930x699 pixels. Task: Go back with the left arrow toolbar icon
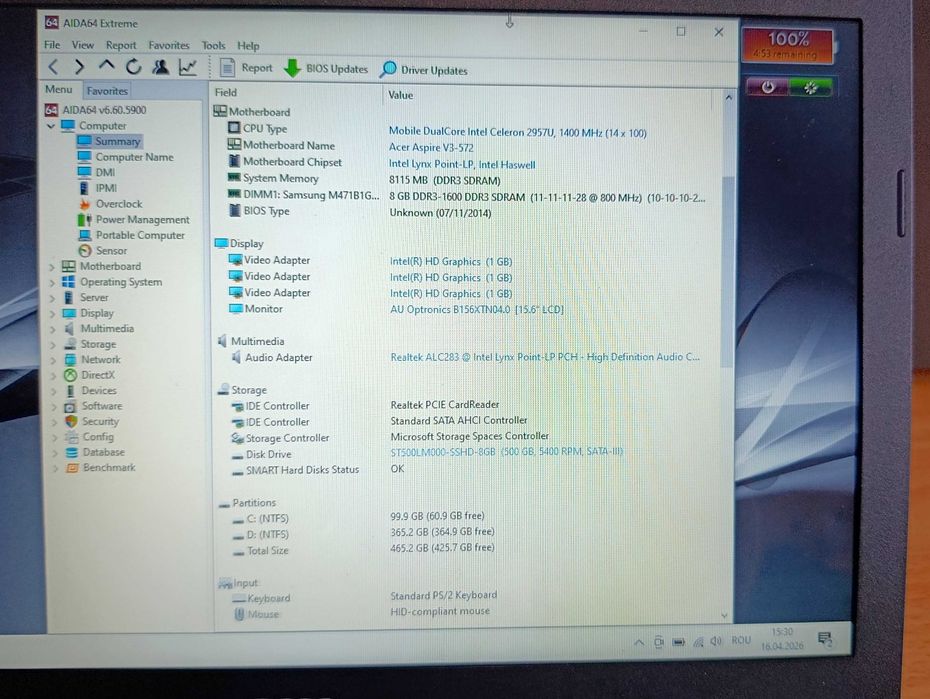tap(53, 67)
